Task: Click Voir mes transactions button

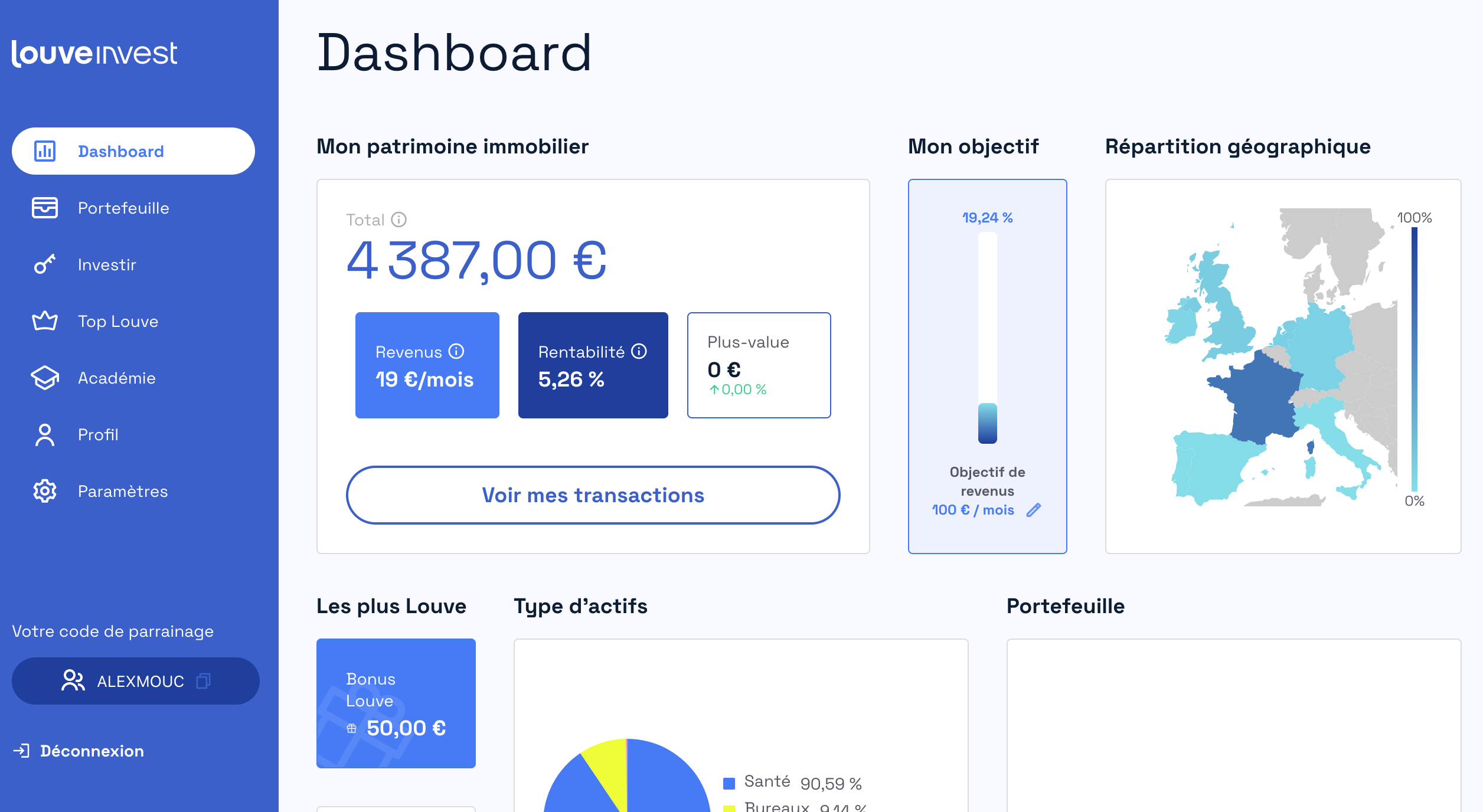Action: point(593,495)
